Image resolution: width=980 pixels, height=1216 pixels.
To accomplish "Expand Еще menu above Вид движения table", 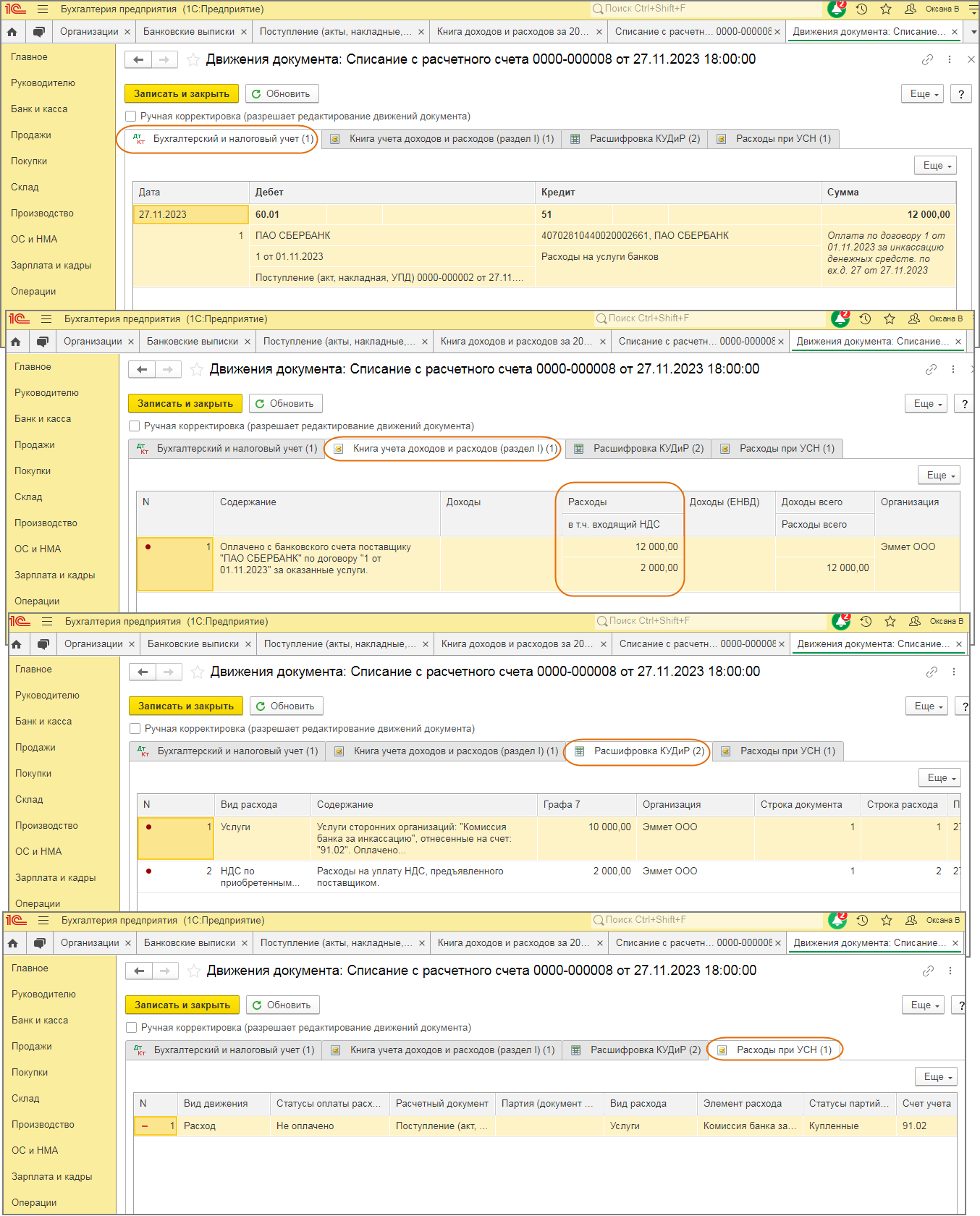I will (936, 1077).
